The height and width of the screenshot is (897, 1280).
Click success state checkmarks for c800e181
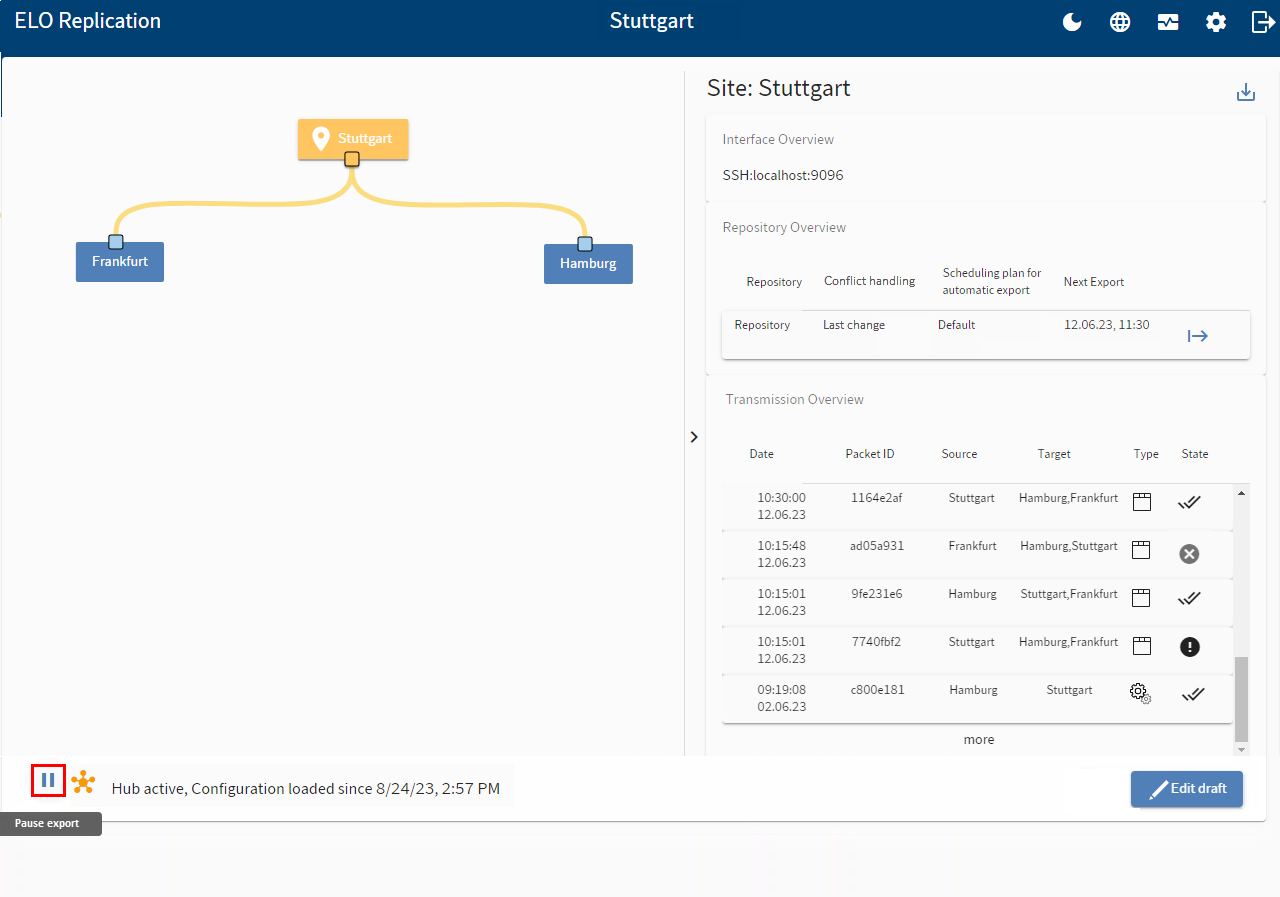pyautogui.click(x=1192, y=694)
